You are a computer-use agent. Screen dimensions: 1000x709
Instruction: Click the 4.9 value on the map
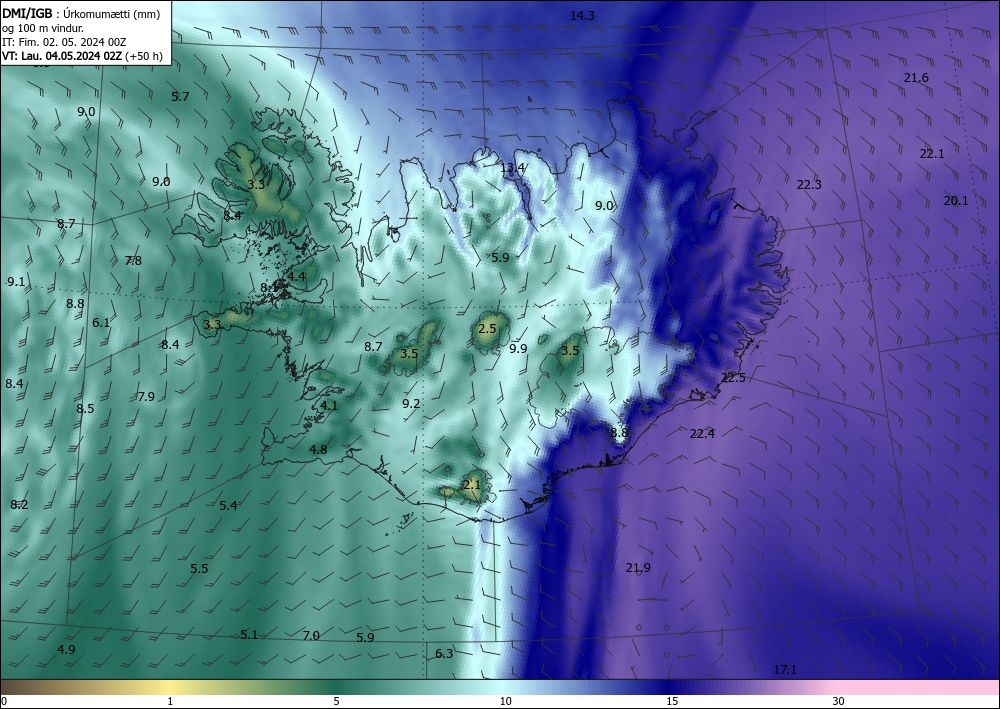pyautogui.click(x=66, y=650)
